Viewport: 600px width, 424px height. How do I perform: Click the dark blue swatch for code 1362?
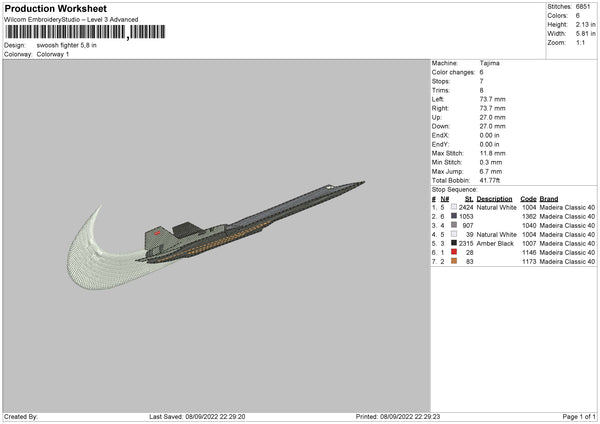[x=454, y=216]
